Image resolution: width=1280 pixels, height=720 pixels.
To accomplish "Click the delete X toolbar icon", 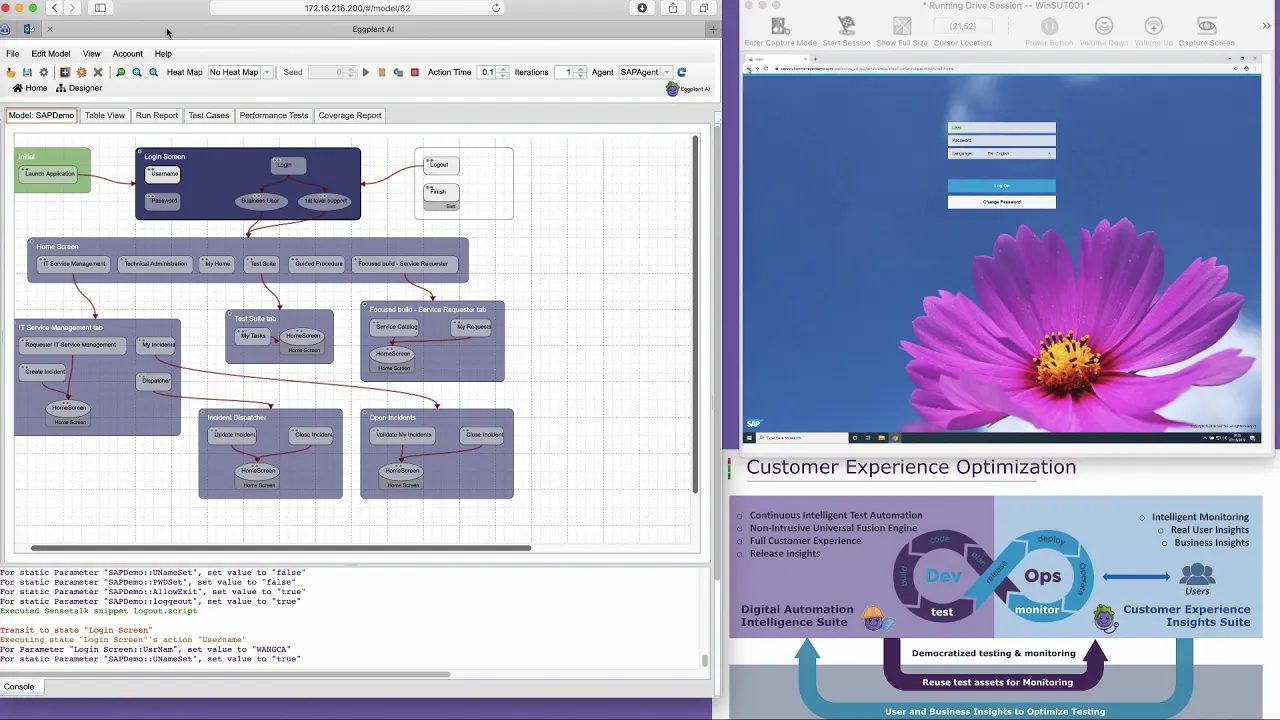I will point(98,72).
